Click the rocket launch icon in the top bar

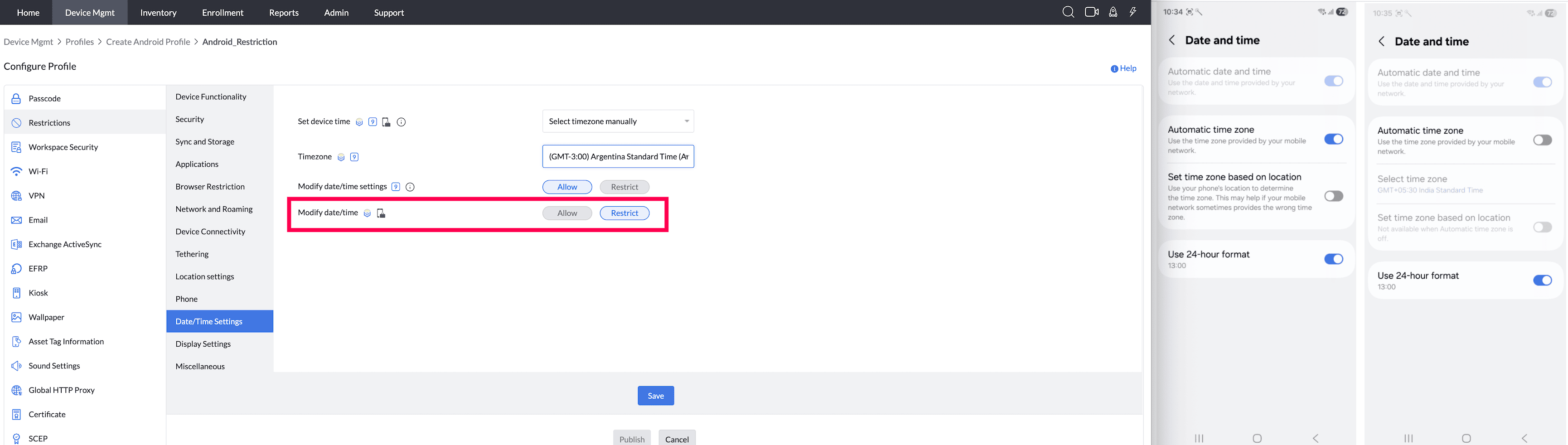[1113, 12]
